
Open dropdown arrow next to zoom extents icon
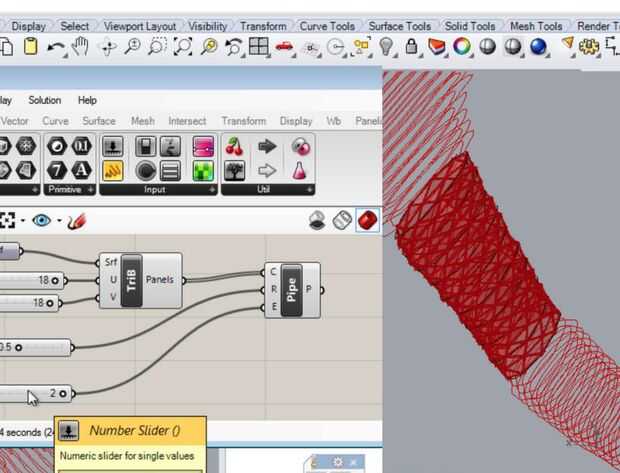click(23, 220)
